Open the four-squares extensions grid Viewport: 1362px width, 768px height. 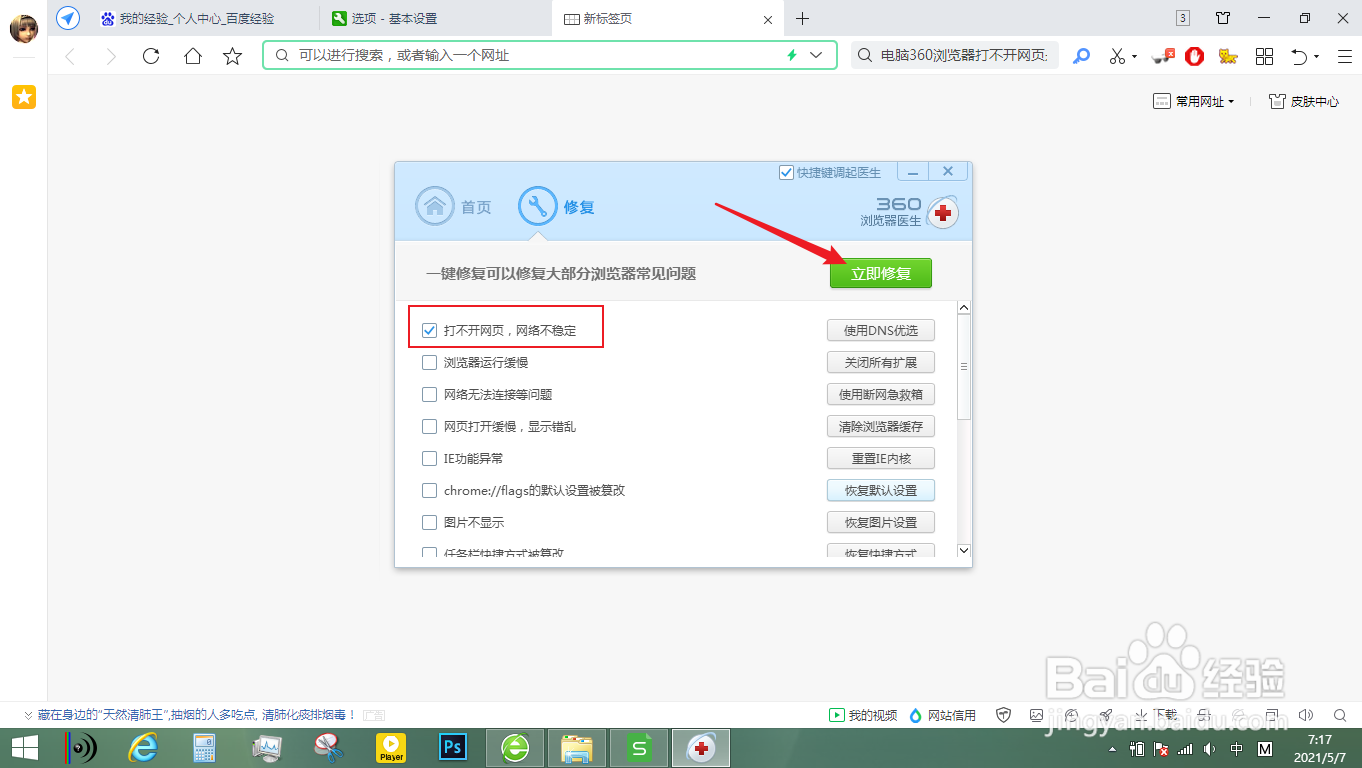1264,56
